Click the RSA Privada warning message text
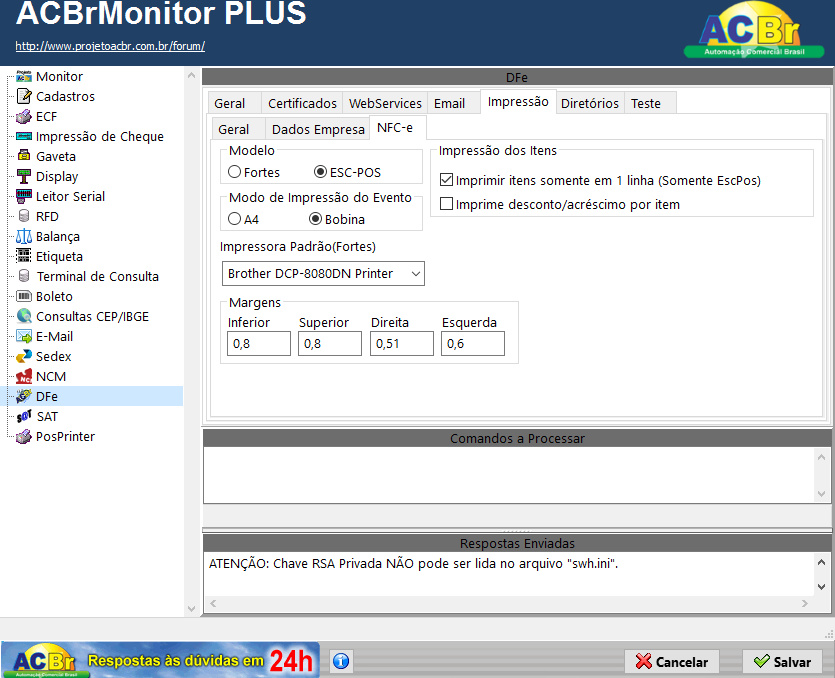Viewport: 835px width, 678px height. [413, 563]
